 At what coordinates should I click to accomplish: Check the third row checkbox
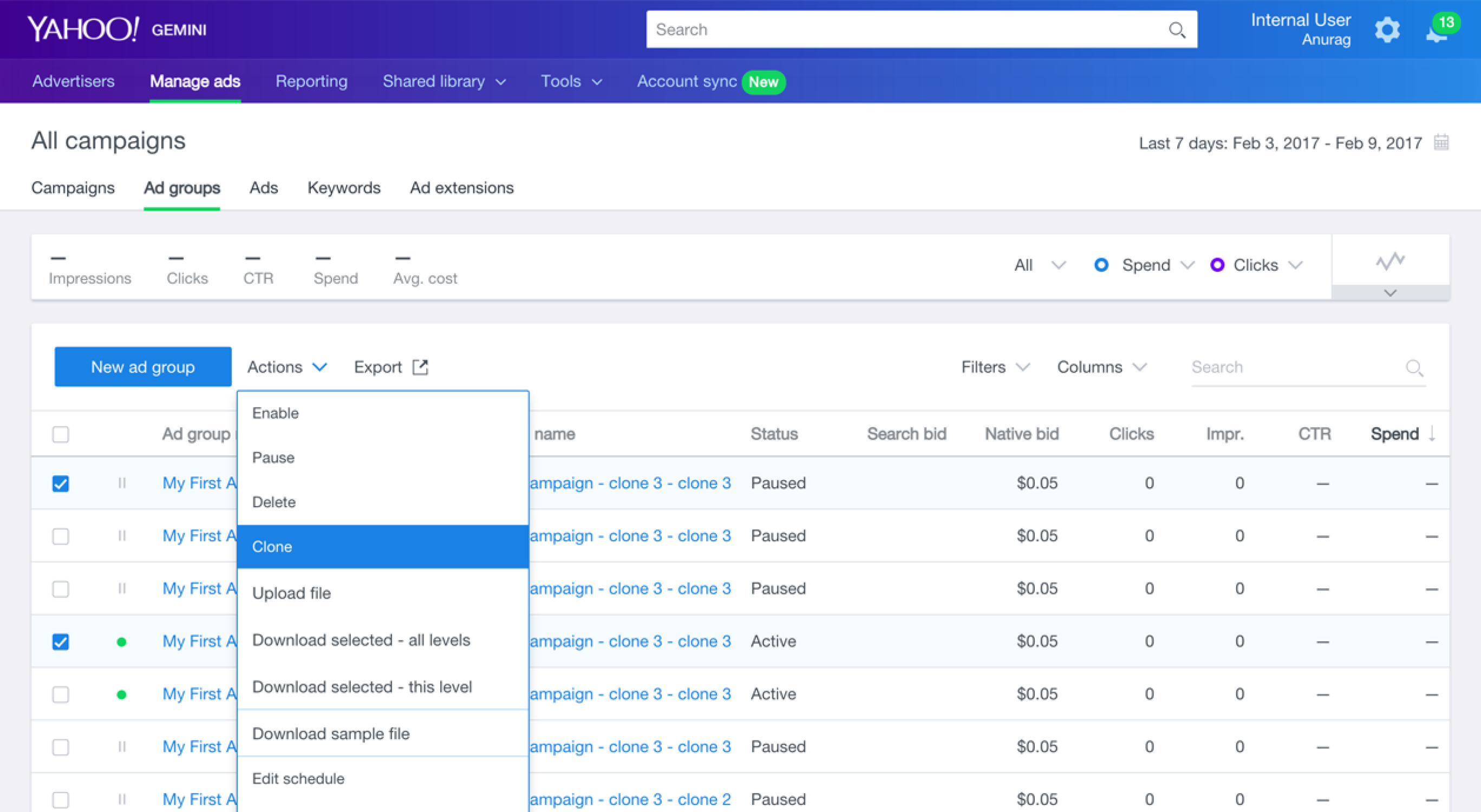[60, 589]
